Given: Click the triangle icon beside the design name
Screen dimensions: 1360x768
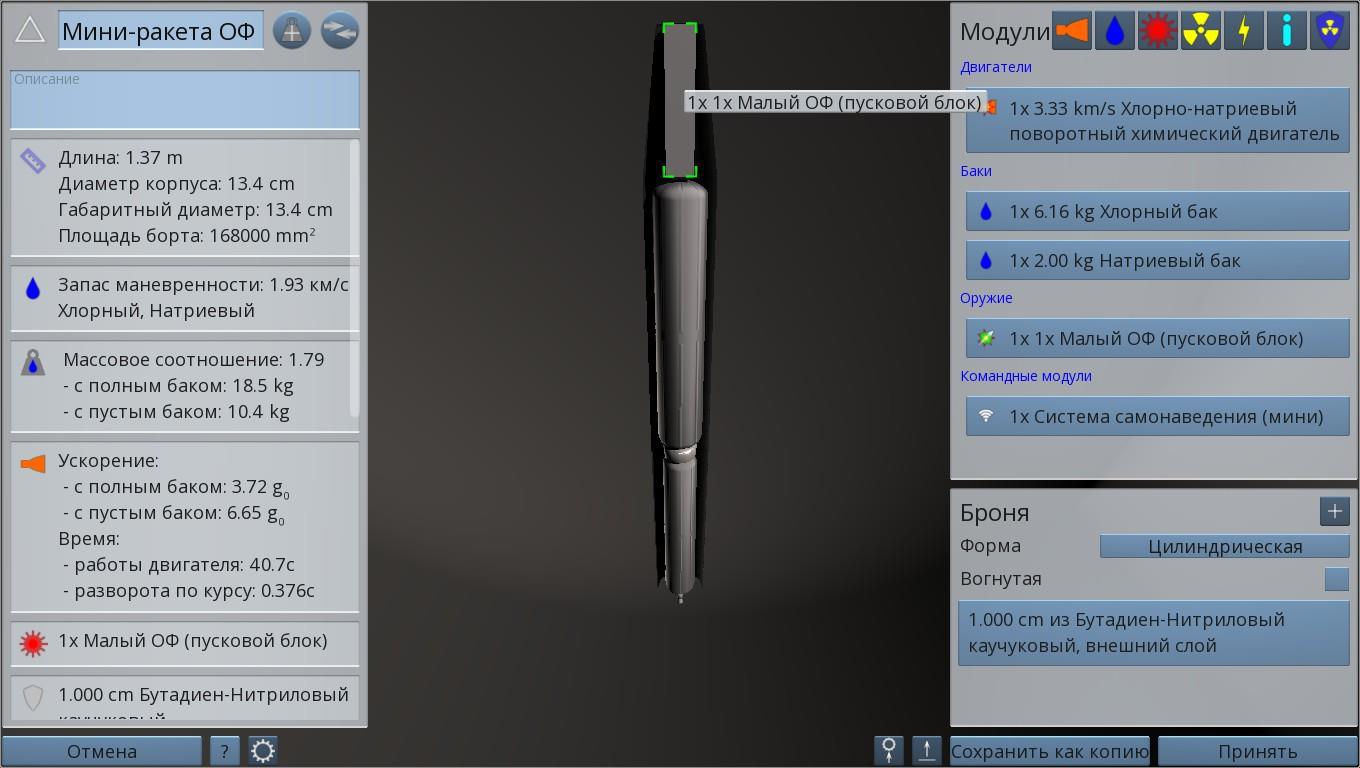Looking at the screenshot, I should click(x=30, y=30).
